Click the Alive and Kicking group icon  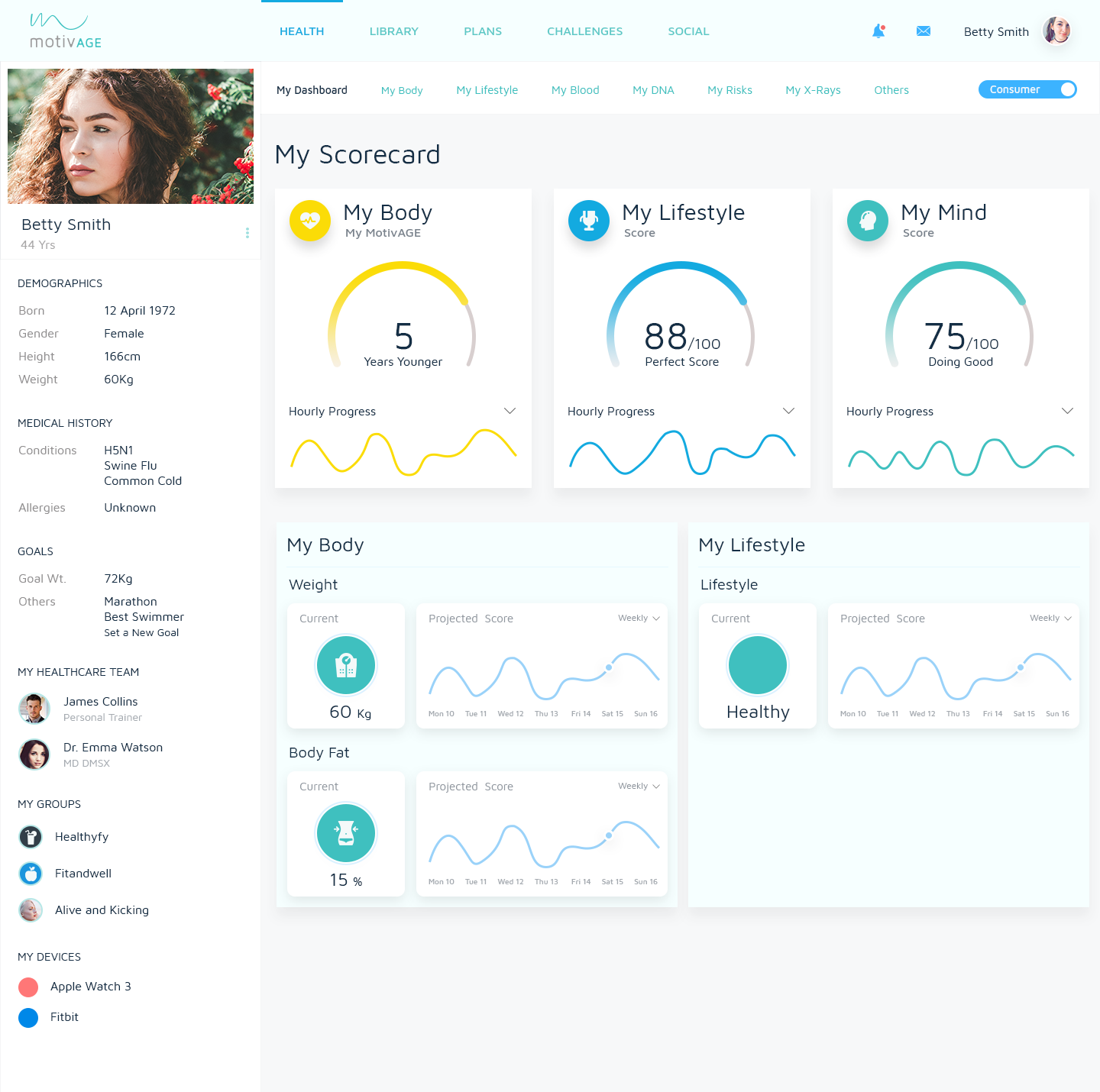coord(31,910)
